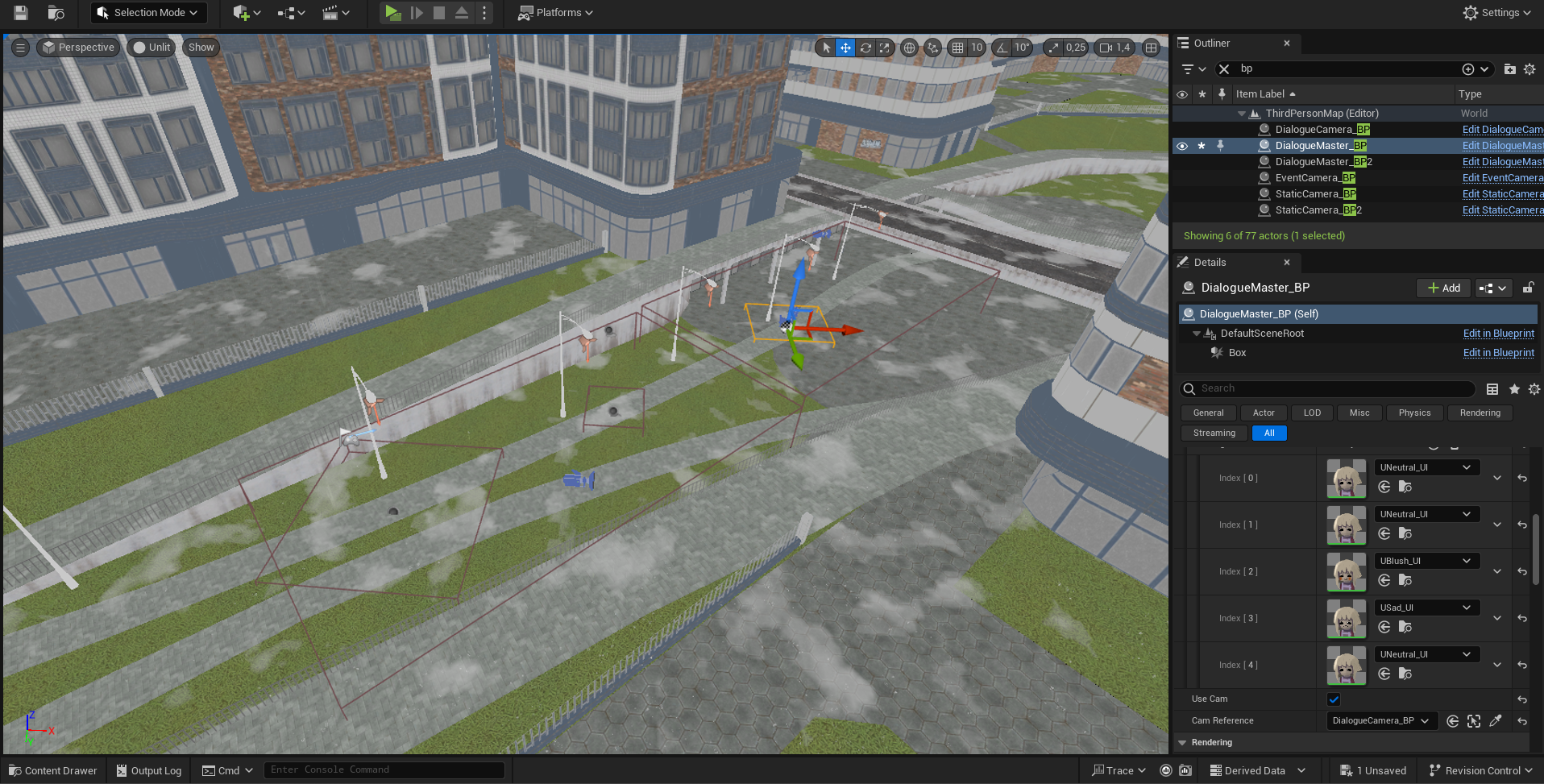The image size is (1544, 784).
Task: Pick Cam Reference actor from scene eyedropper
Action: (x=1496, y=721)
